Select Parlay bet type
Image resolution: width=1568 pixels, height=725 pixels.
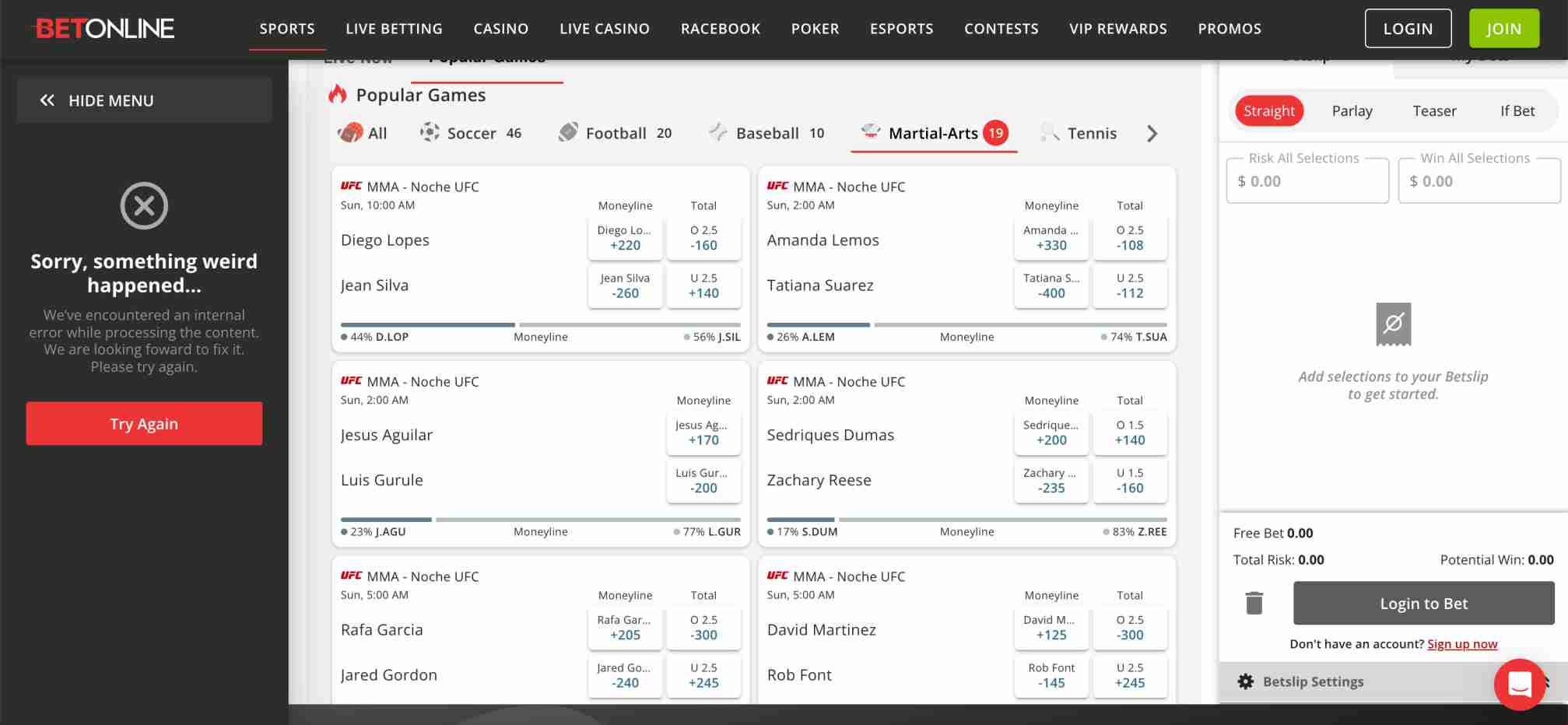[1352, 111]
